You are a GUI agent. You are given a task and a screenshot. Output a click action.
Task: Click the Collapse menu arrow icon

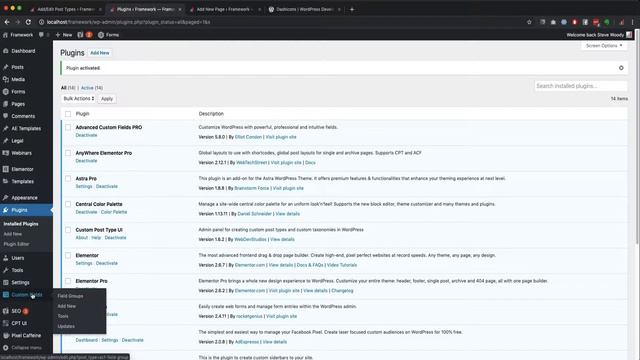(6, 348)
